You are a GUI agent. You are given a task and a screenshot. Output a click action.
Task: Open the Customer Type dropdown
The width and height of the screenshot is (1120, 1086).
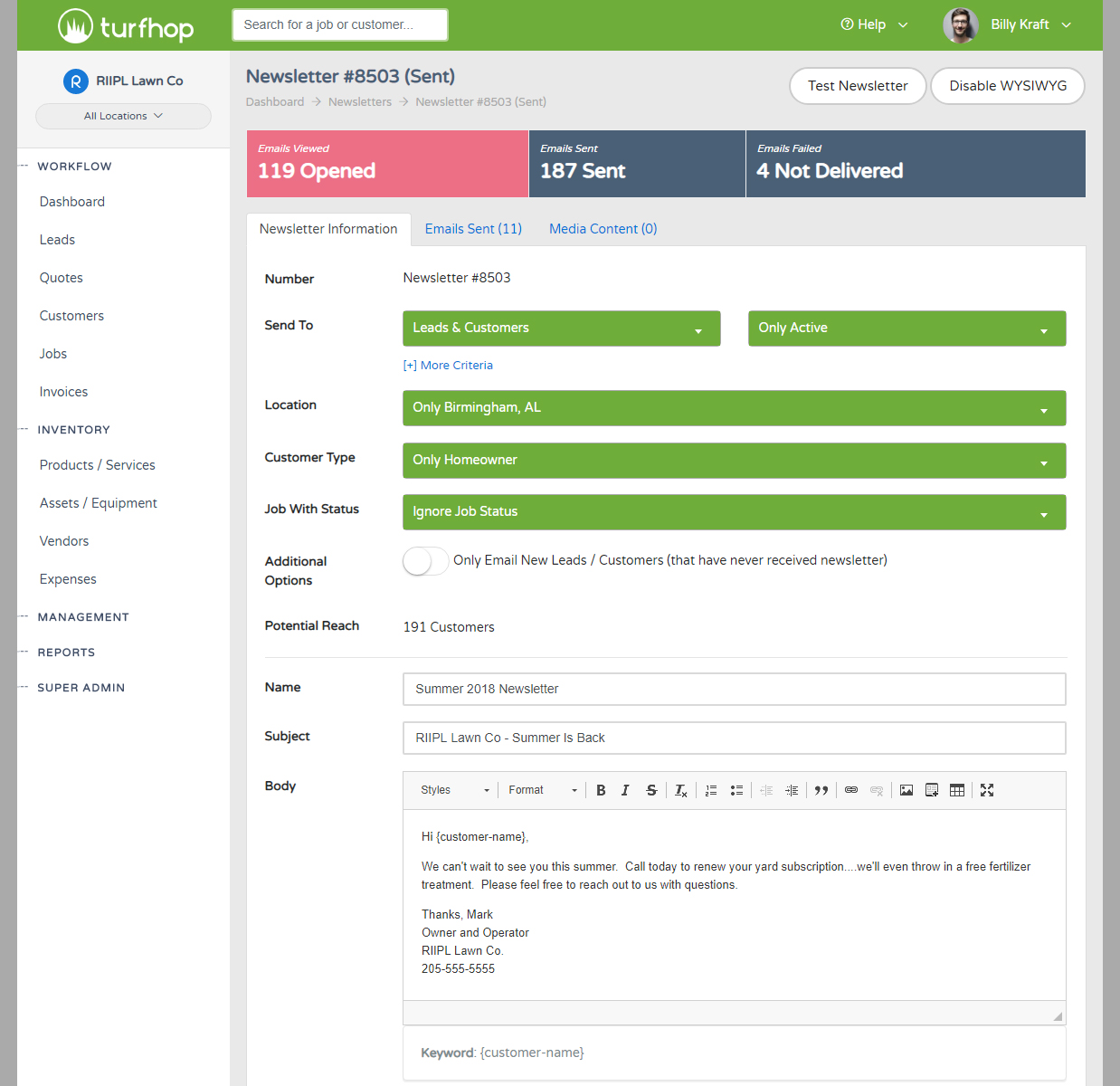(734, 460)
